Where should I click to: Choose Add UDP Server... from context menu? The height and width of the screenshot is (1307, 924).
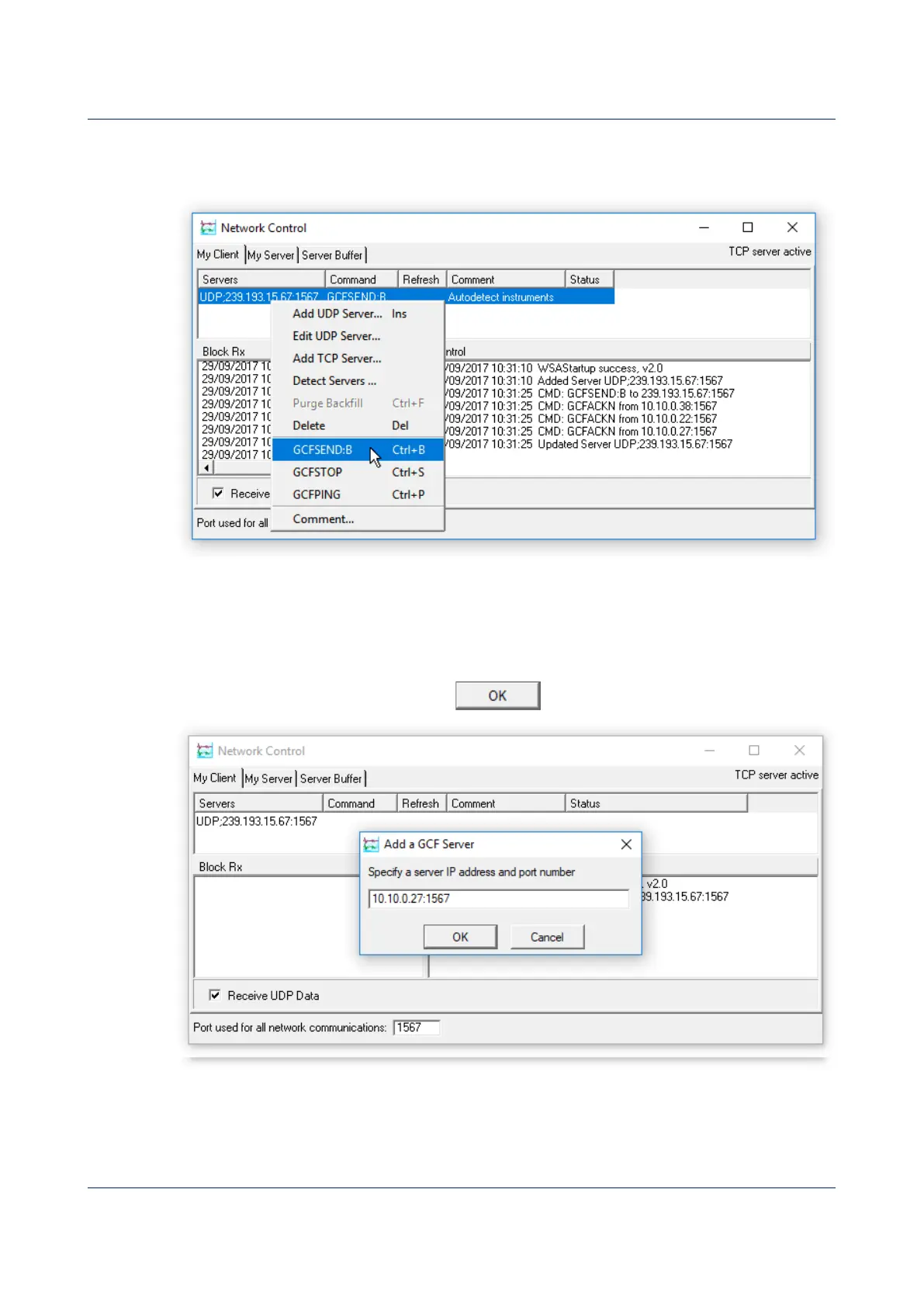(358, 314)
